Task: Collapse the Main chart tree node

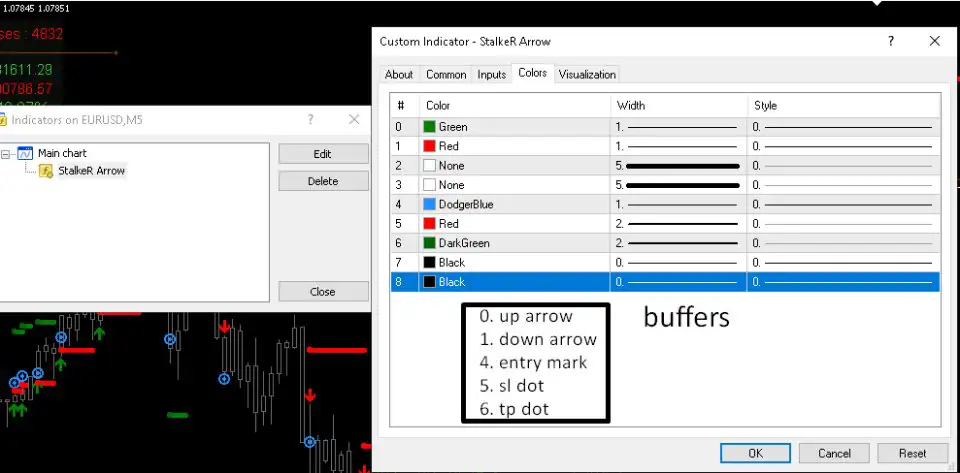Action: point(6,154)
